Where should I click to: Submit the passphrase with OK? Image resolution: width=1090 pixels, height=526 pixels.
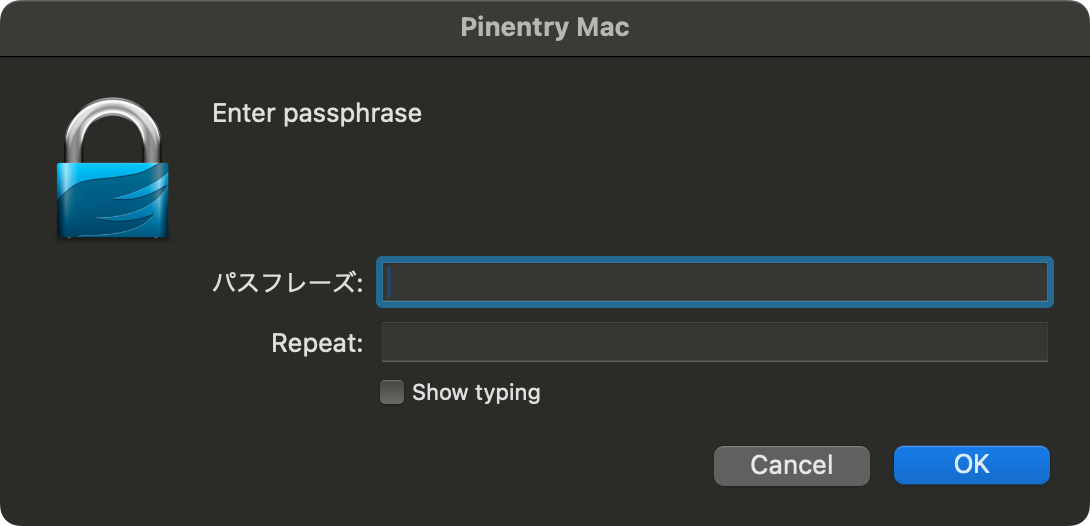[x=971, y=465]
